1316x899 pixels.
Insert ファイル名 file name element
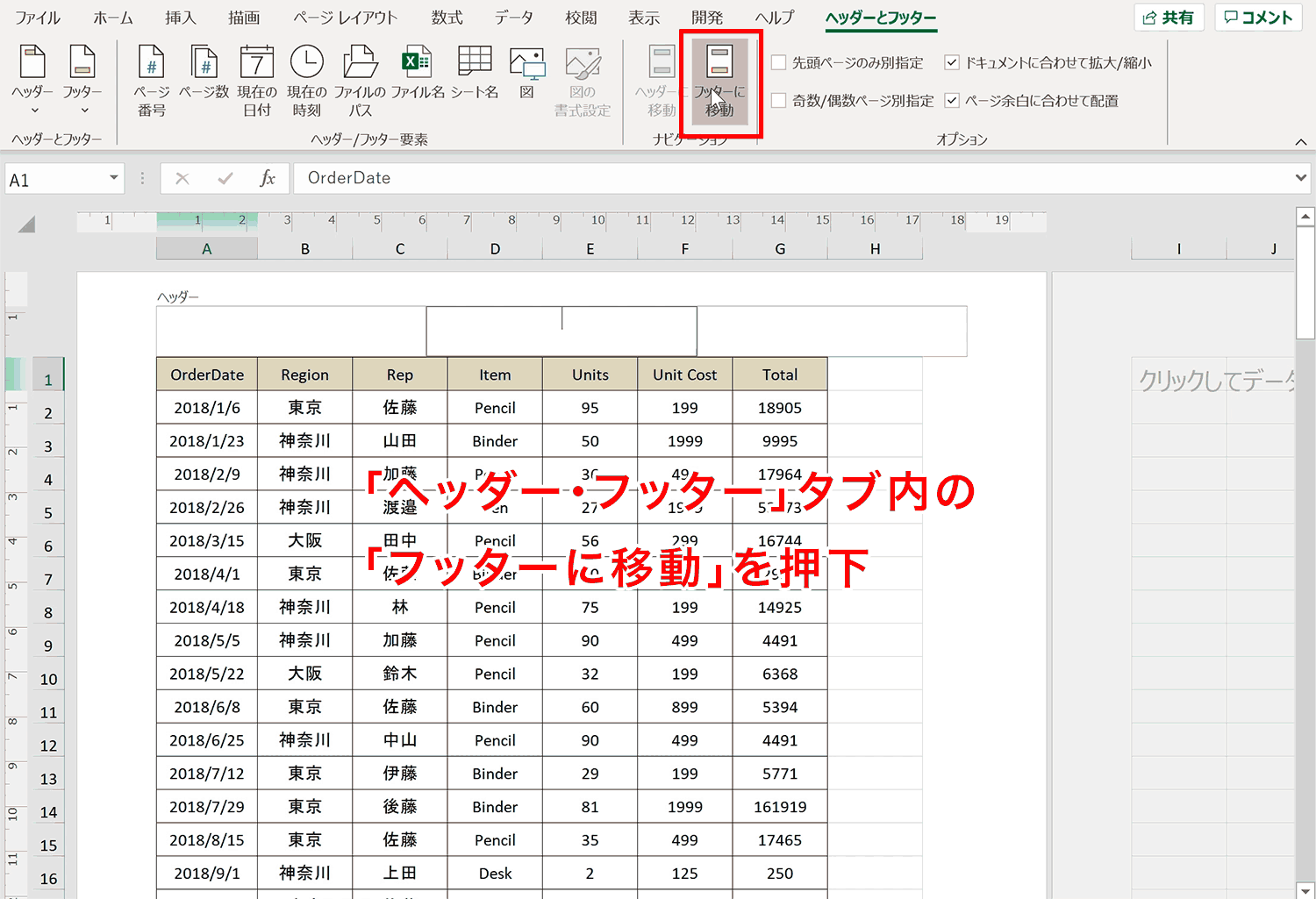[418, 72]
